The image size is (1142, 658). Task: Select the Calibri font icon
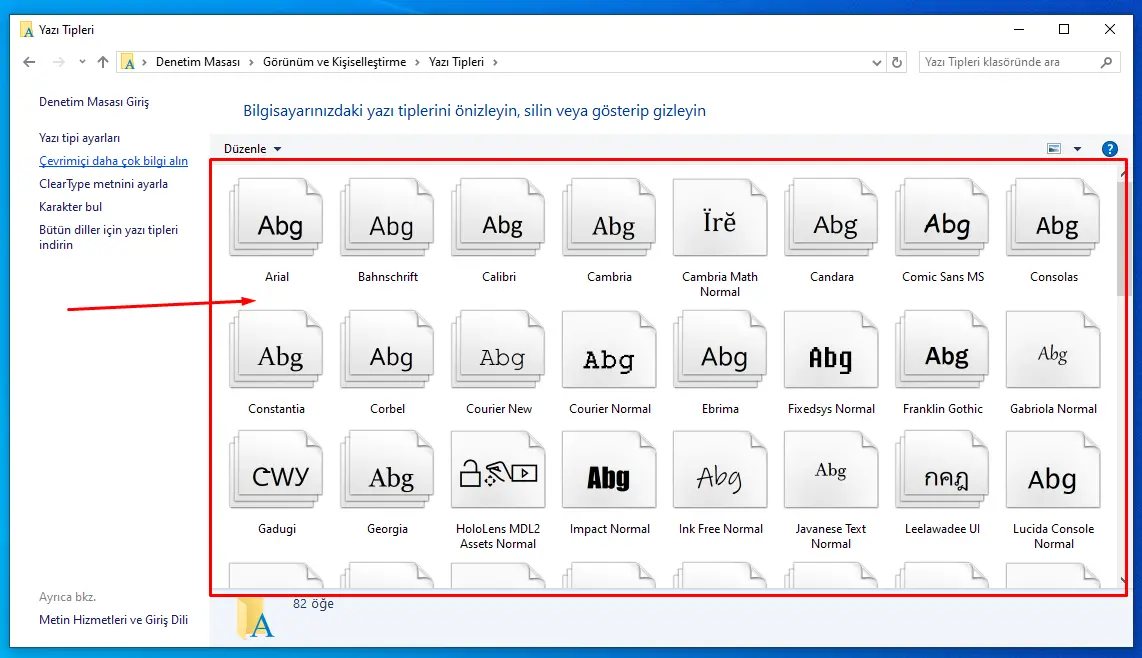click(498, 217)
